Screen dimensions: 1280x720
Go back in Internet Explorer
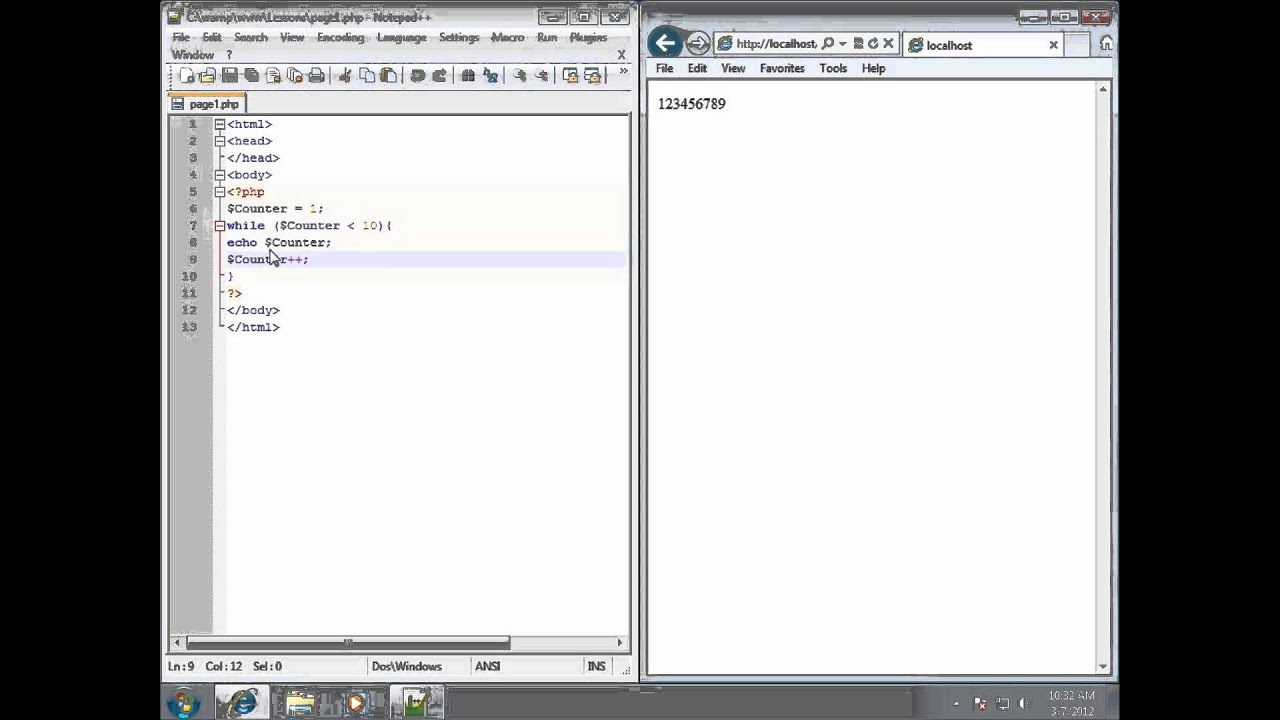665,43
